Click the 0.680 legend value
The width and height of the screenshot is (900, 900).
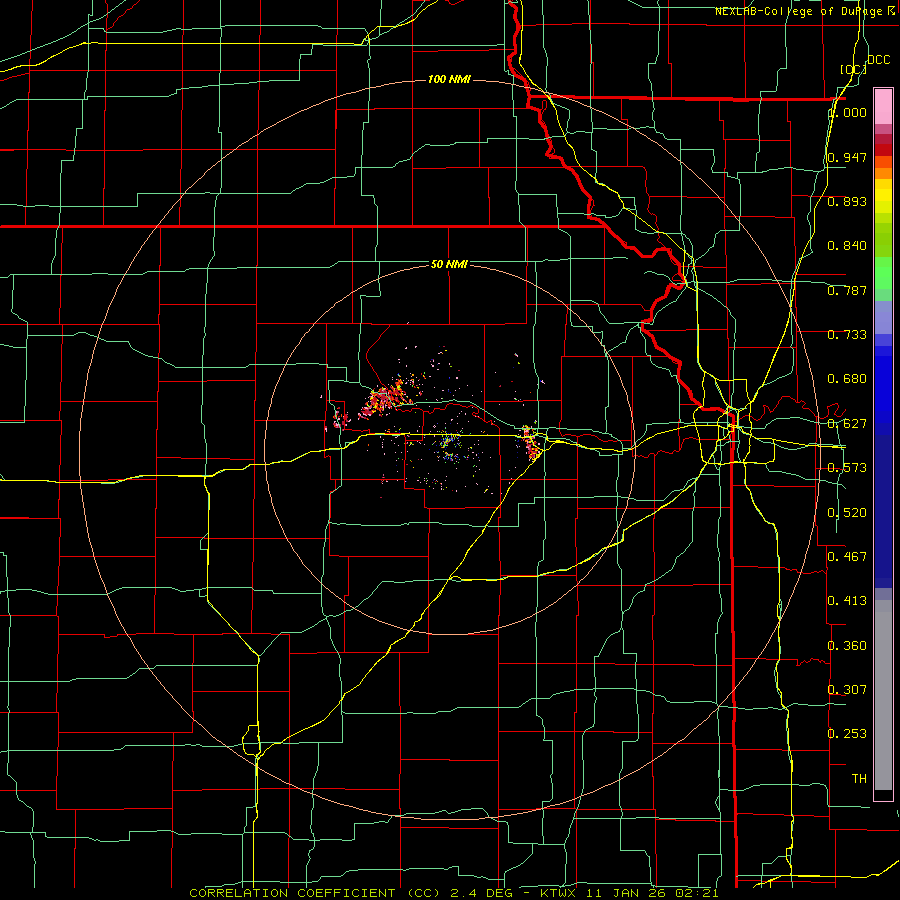click(x=847, y=379)
